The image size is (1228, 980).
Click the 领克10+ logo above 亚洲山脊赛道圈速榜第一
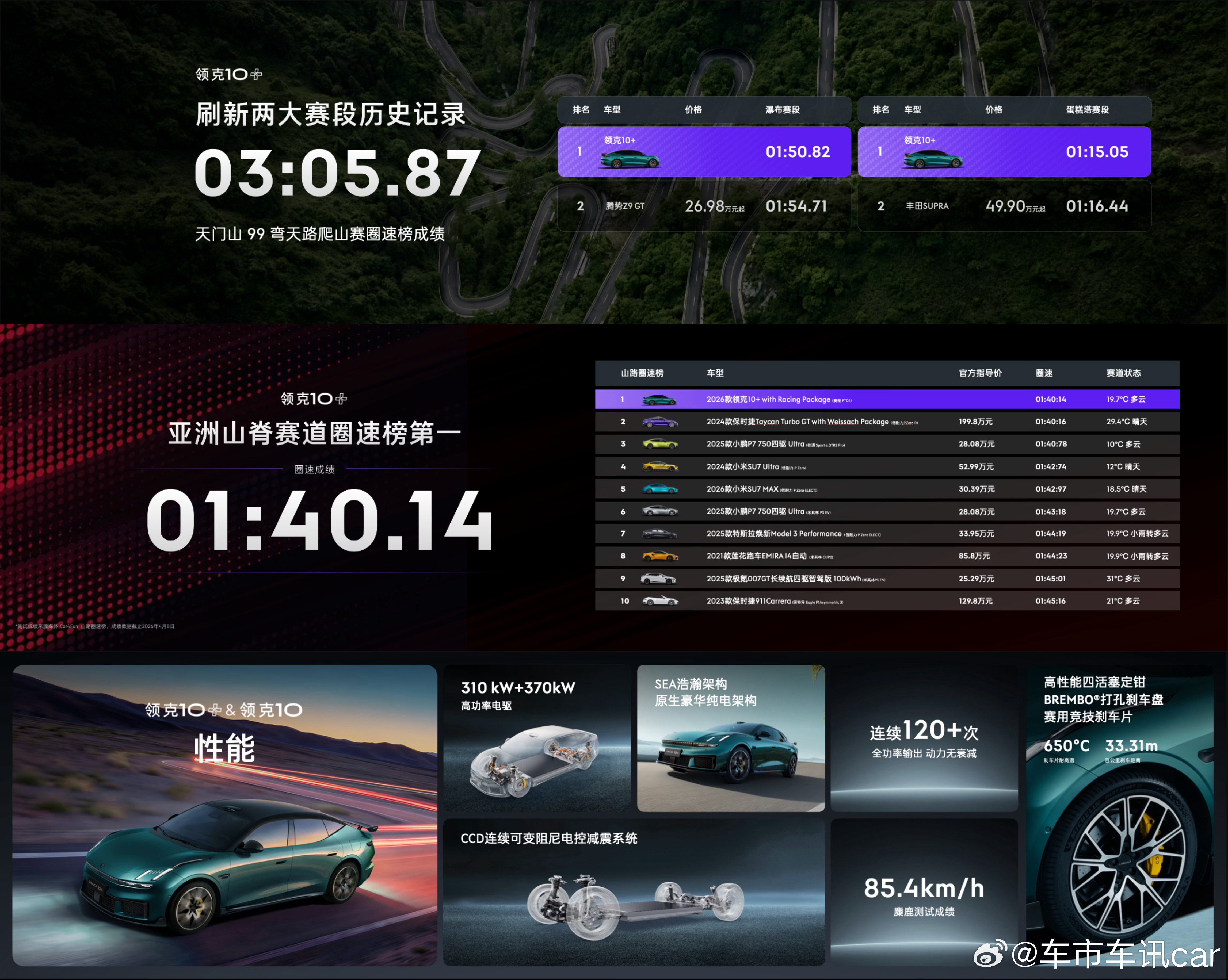point(314,399)
